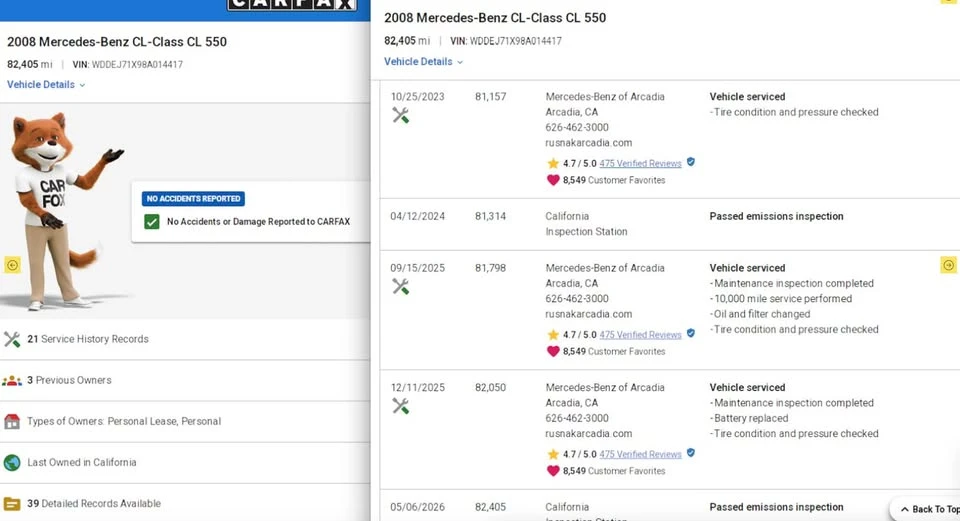
Task: Click the yellow left arrow icon
Action: (12, 265)
